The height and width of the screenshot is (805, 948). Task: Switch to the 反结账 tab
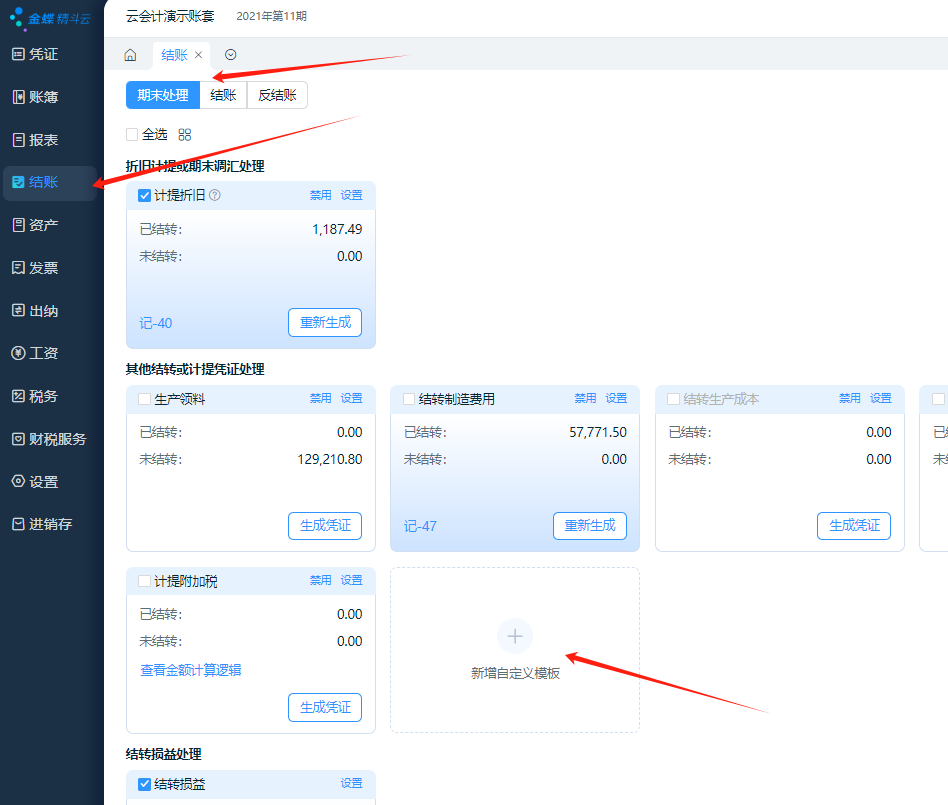[277, 95]
